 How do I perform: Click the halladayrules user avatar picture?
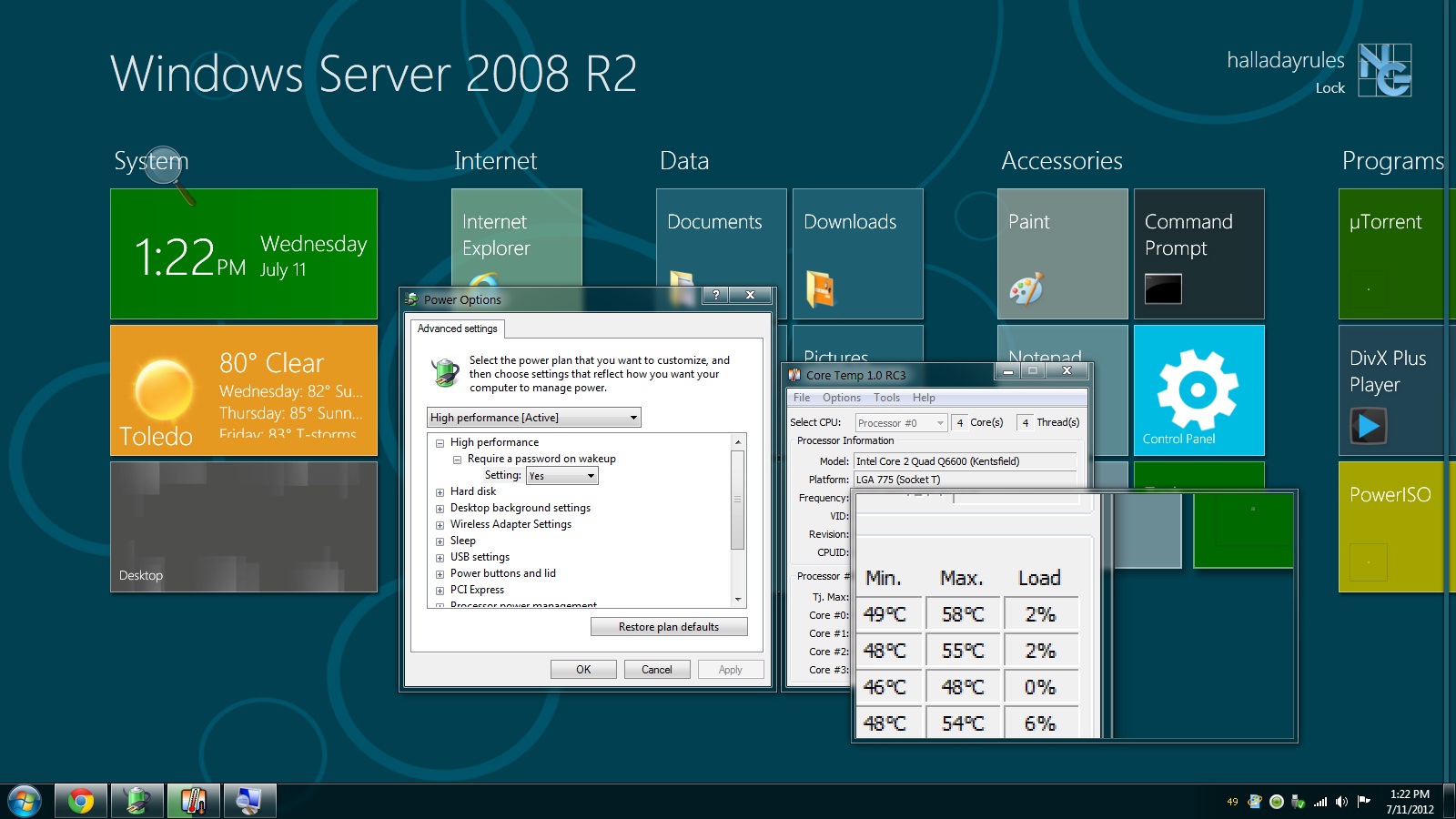coord(1385,70)
